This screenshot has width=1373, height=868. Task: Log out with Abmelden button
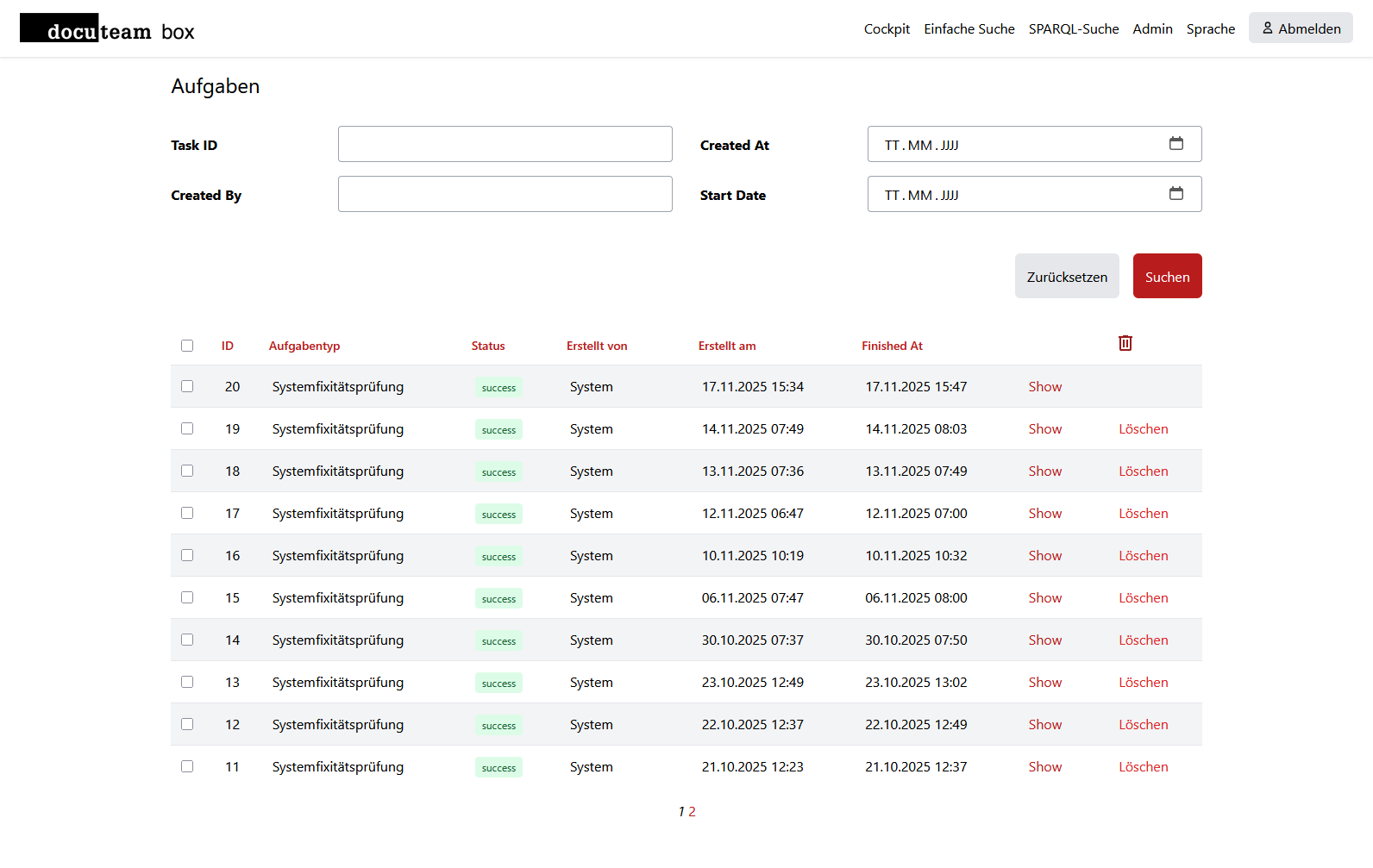pyautogui.click(x=1300, y=28)
